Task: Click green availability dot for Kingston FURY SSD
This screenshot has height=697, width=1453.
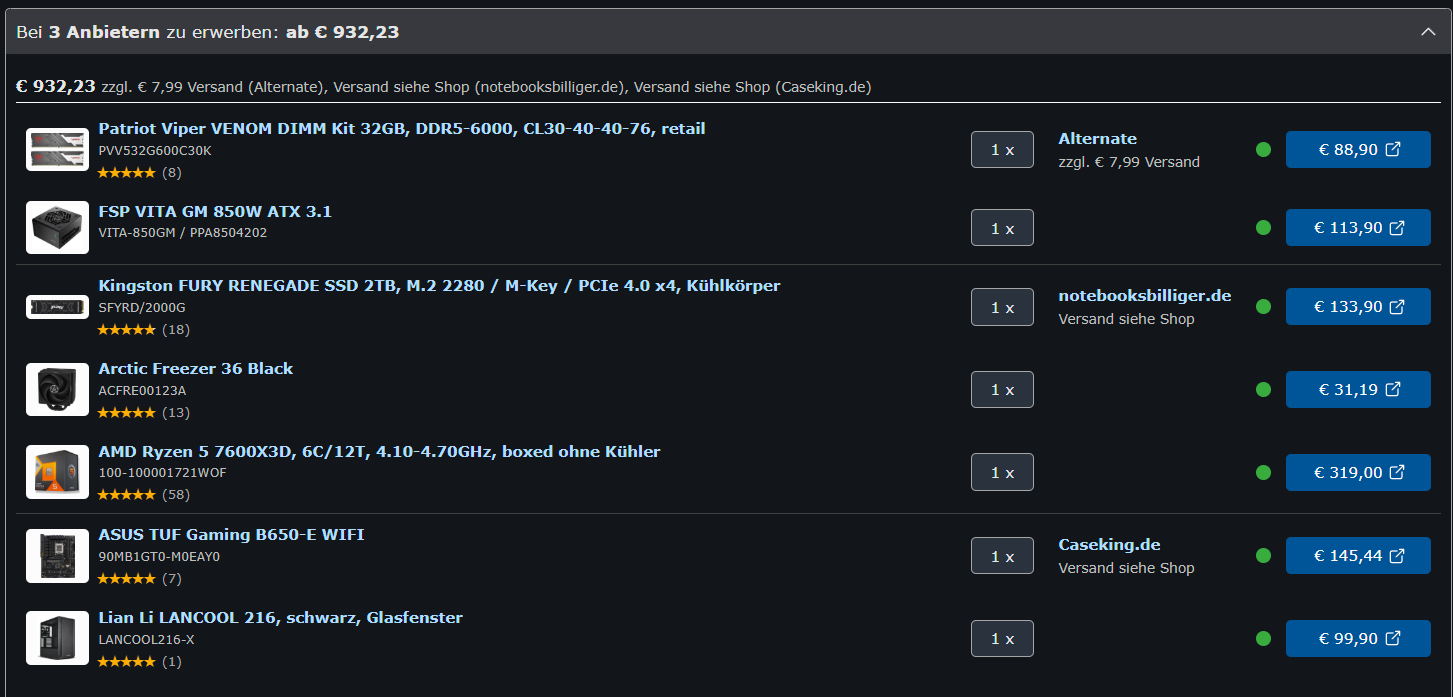Action: pos(1263,307)
